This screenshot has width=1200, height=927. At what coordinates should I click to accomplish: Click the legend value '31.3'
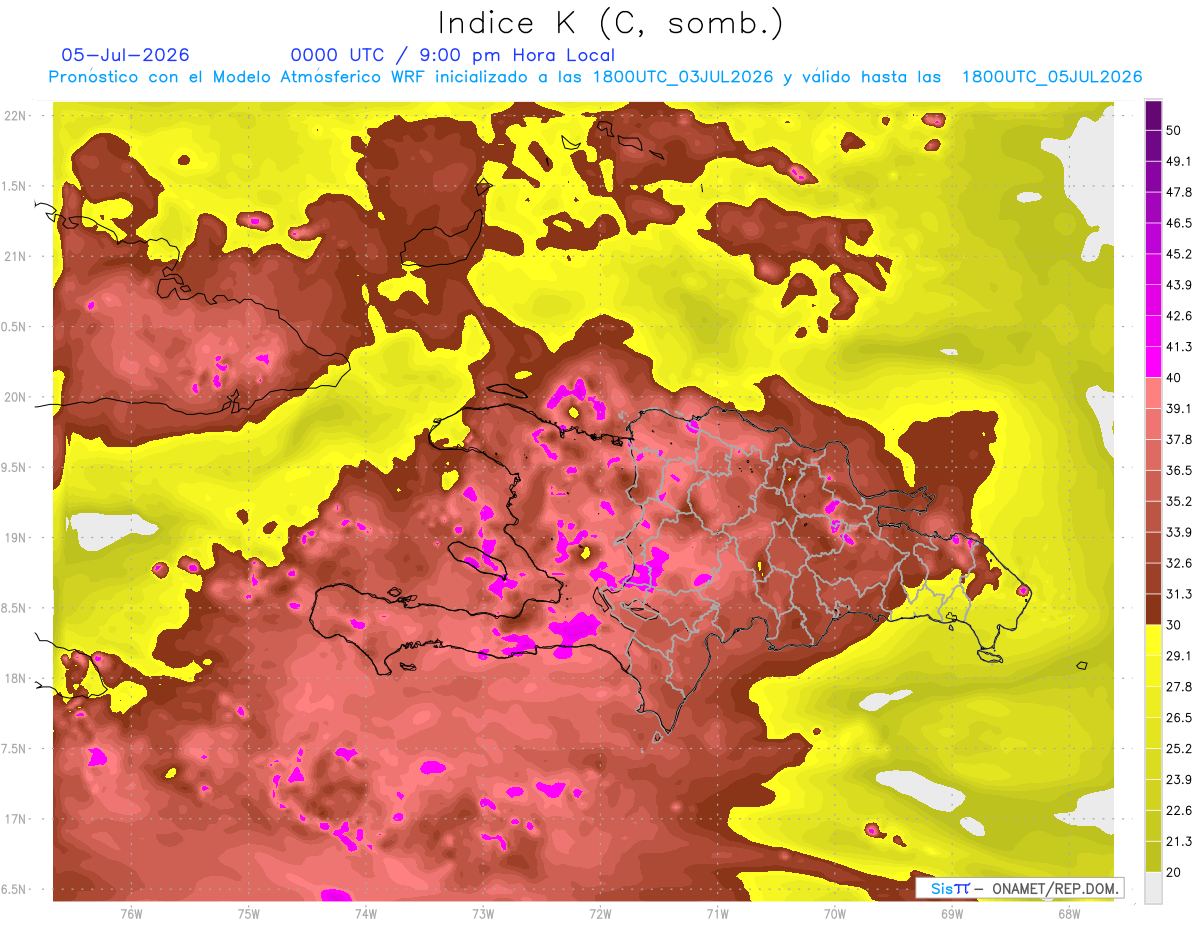[x=1178, y=594]
